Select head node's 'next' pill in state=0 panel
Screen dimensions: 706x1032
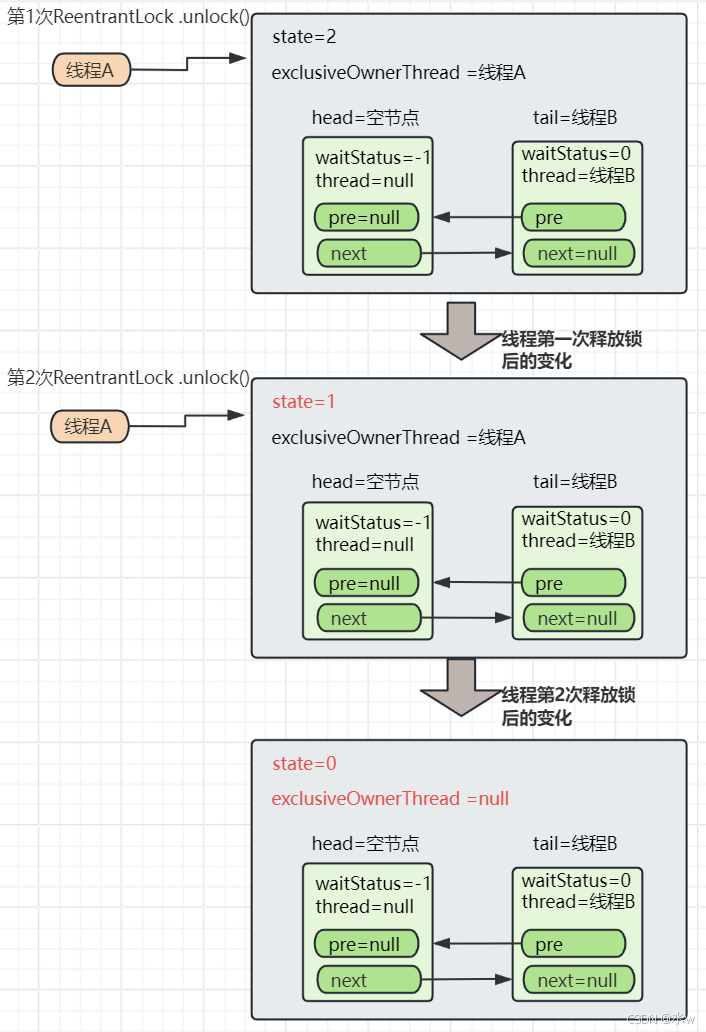(369, 980)
